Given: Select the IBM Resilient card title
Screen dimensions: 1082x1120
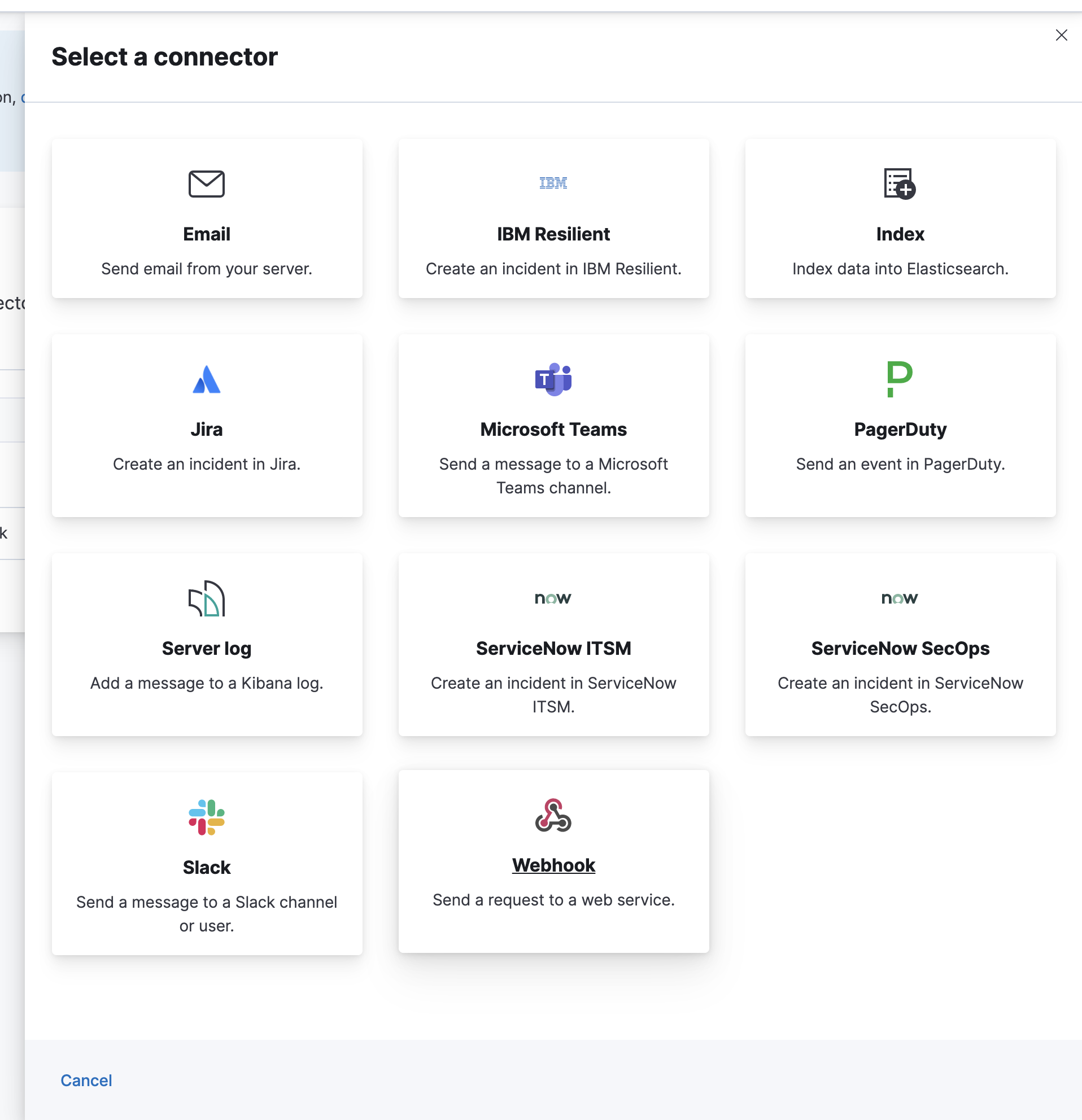Looking at the screenshot, I should pyautogui.click(x=553, y=234).
